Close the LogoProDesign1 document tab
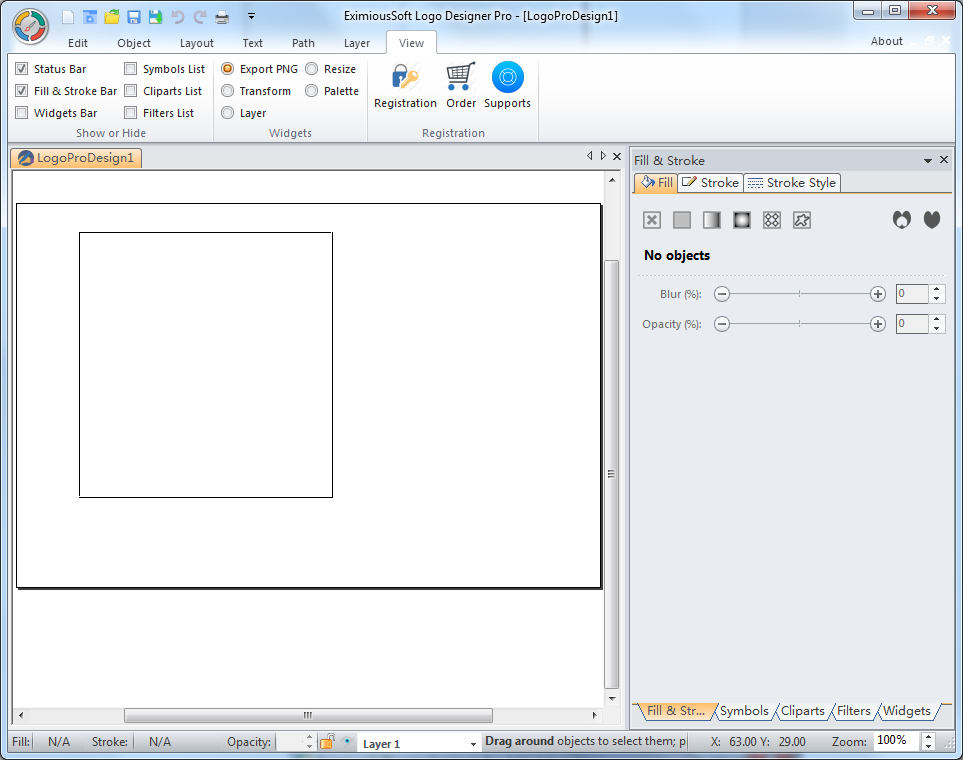 pos(617,156)
